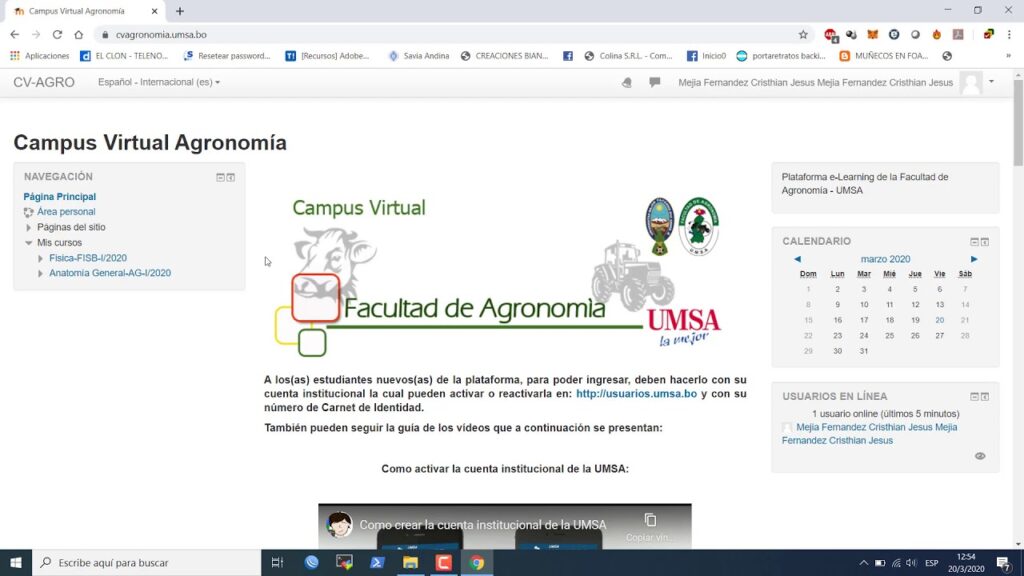
Task: Open the CREACIONES BIAN bookmark
Action: coord(504,56)
